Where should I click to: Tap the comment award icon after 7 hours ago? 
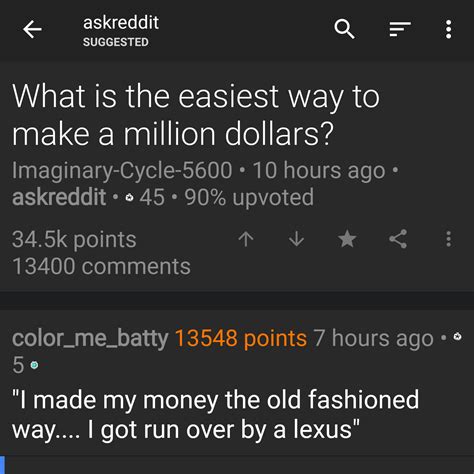point(458,336)
